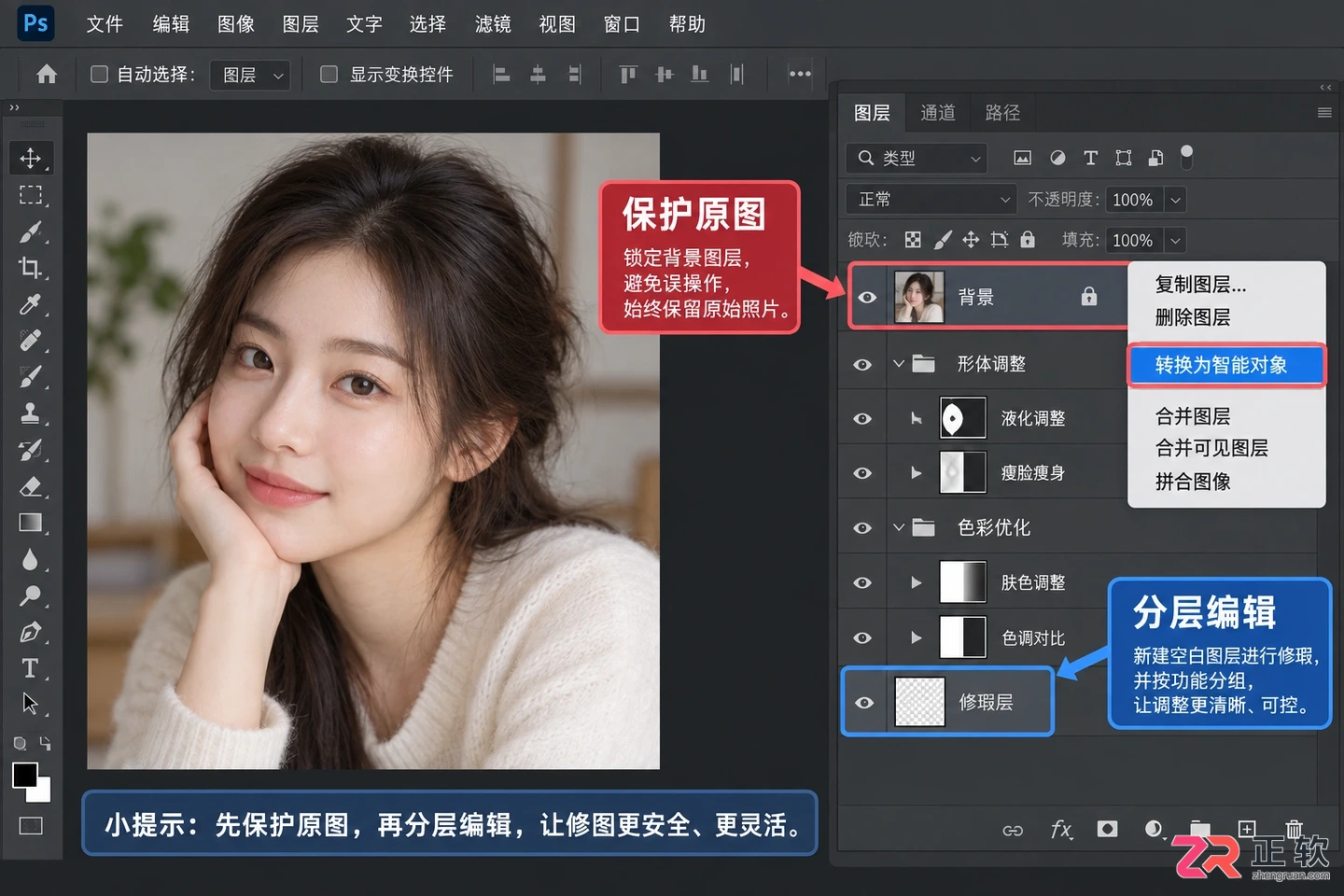
Task: Select the Eyedropper tool
Action: 31,304
